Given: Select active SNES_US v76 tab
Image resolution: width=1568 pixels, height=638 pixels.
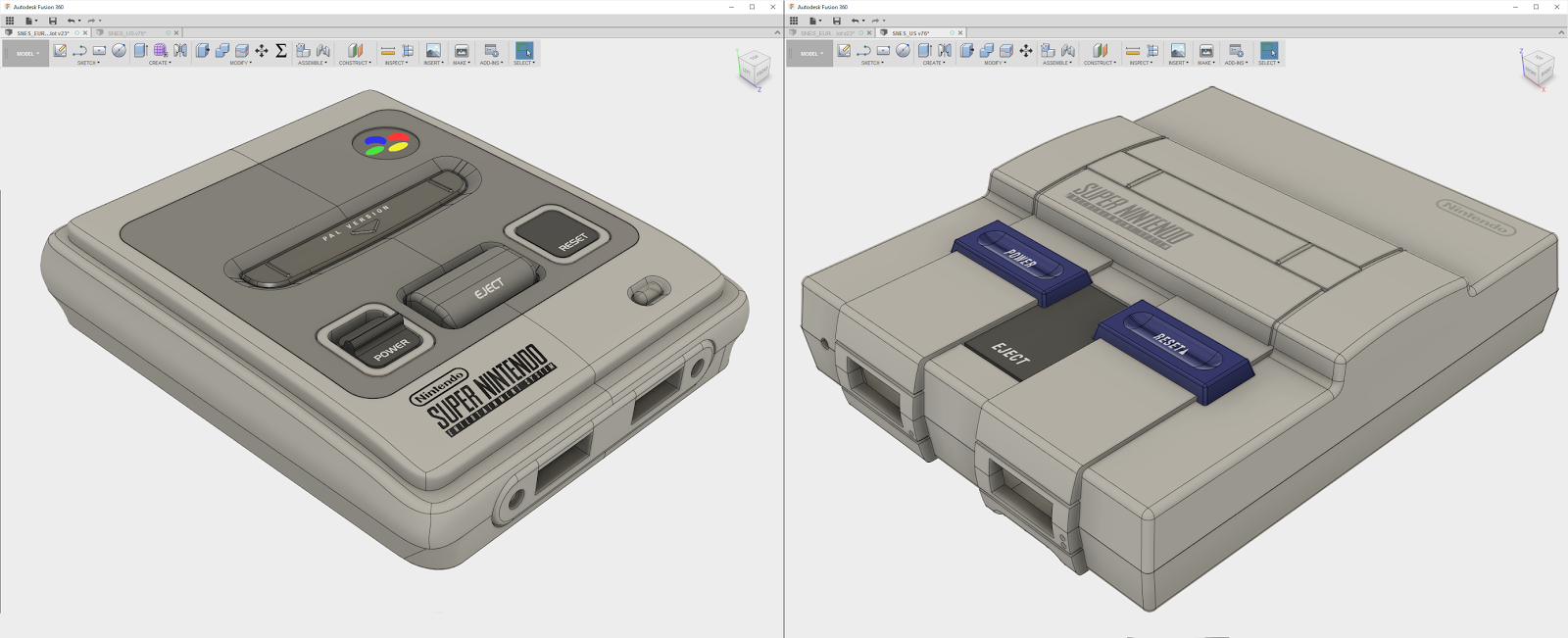Looking at the screenshot, I should tap(921, 33).
